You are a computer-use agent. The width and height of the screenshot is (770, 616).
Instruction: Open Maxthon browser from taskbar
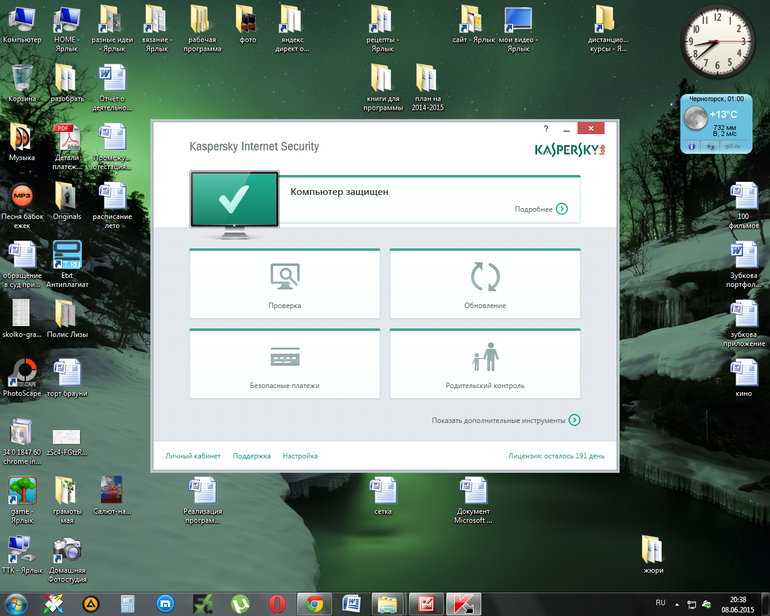pyautogui.click(x=165, y=604)
